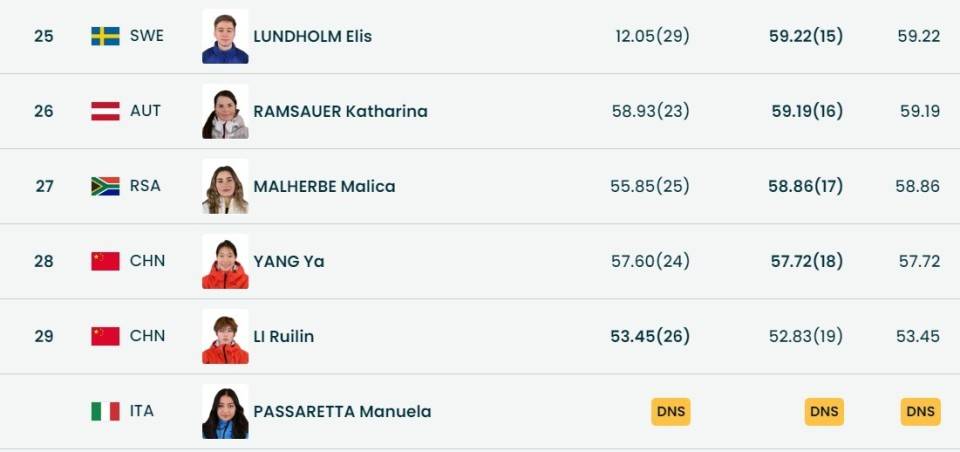This screenshot has height=452, width=960.
Task: Open LI Ruilin athlete photo
Action: [x=225, y=336]
